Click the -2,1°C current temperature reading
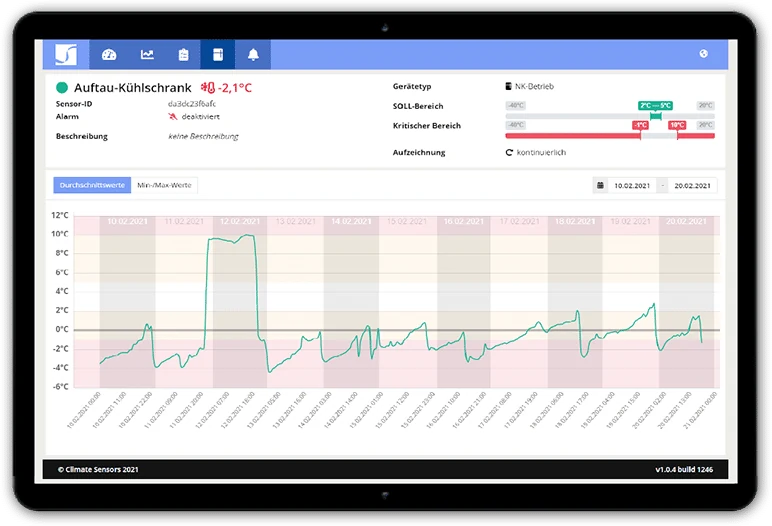772x526 pixels. [x=235, y=88]
